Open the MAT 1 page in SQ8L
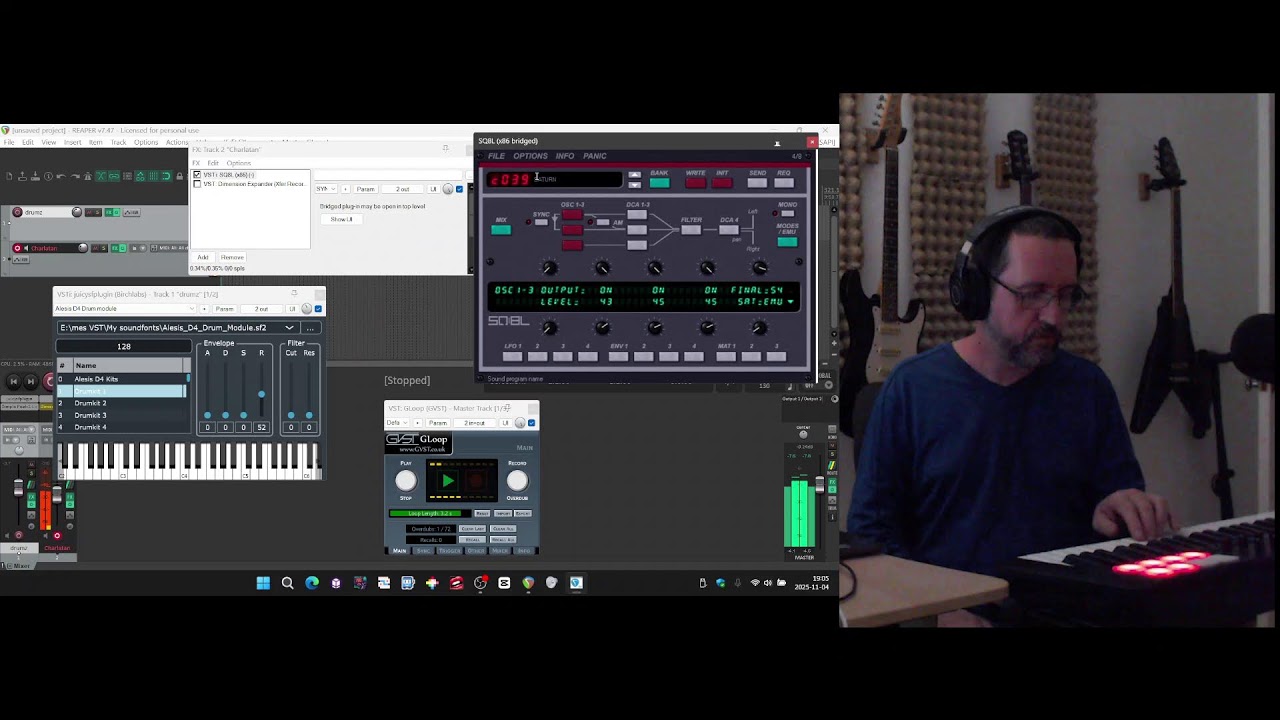 point(726,356)
